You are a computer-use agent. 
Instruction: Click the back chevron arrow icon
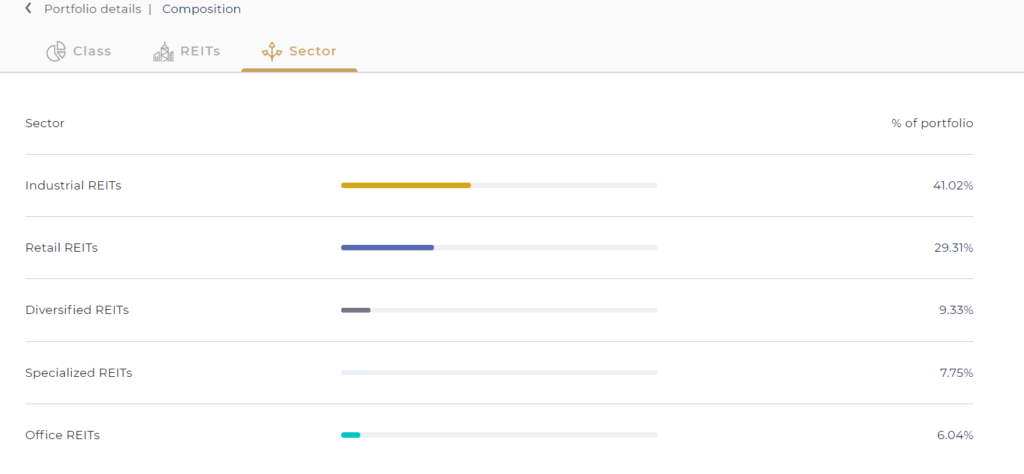28,8
